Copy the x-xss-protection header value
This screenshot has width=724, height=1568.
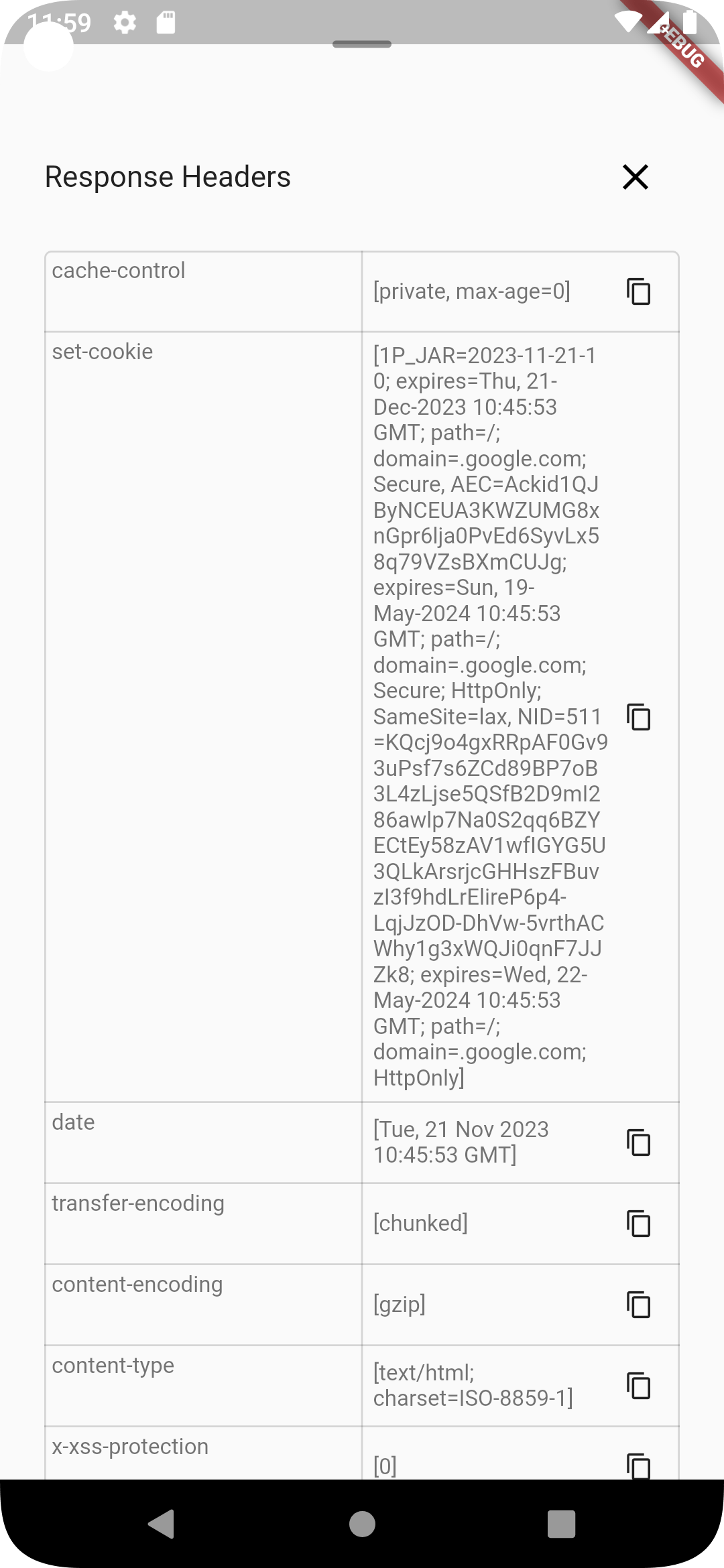pos(638,1466)
